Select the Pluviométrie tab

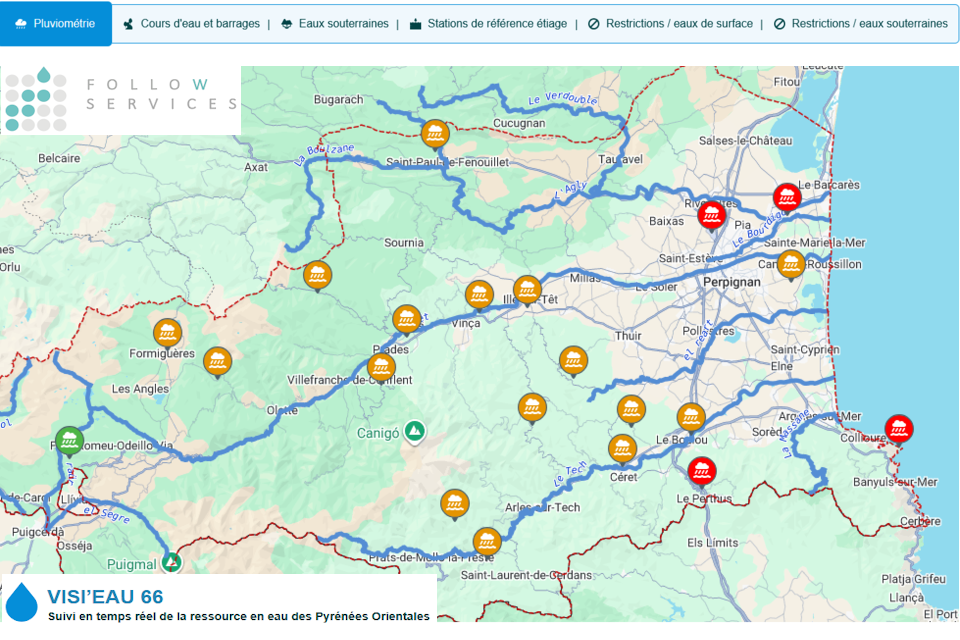click(x=56, y=23)
